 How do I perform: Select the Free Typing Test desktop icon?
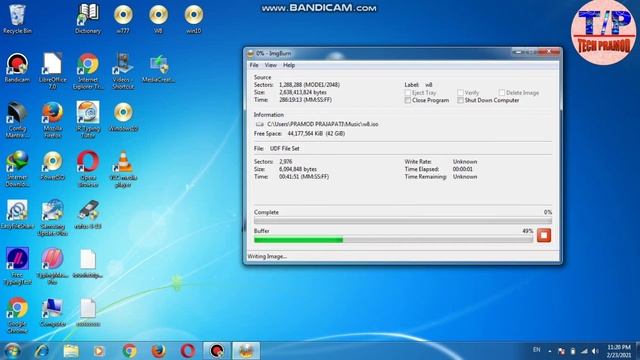[17, 267]
